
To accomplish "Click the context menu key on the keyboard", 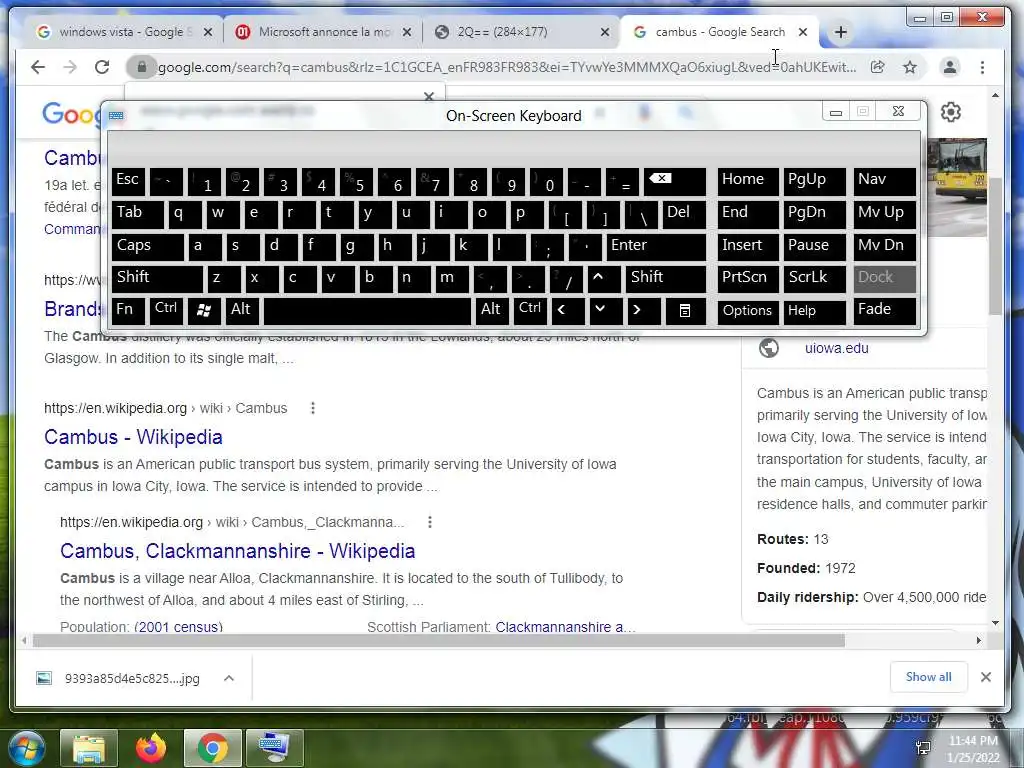I will (686, 311).
